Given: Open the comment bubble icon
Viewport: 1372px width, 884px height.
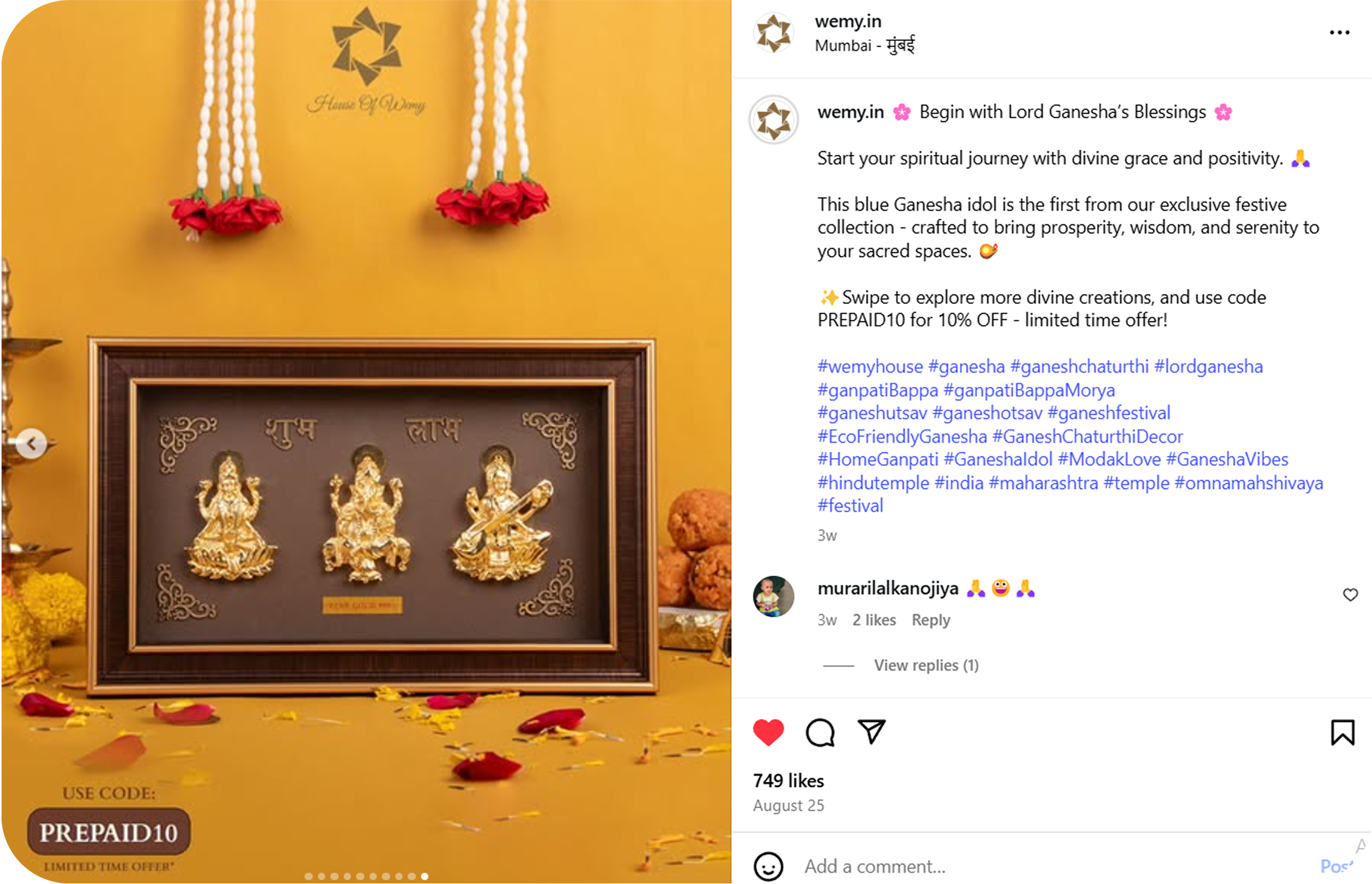Looking at the screenshot, I should (x=820, y=733).
